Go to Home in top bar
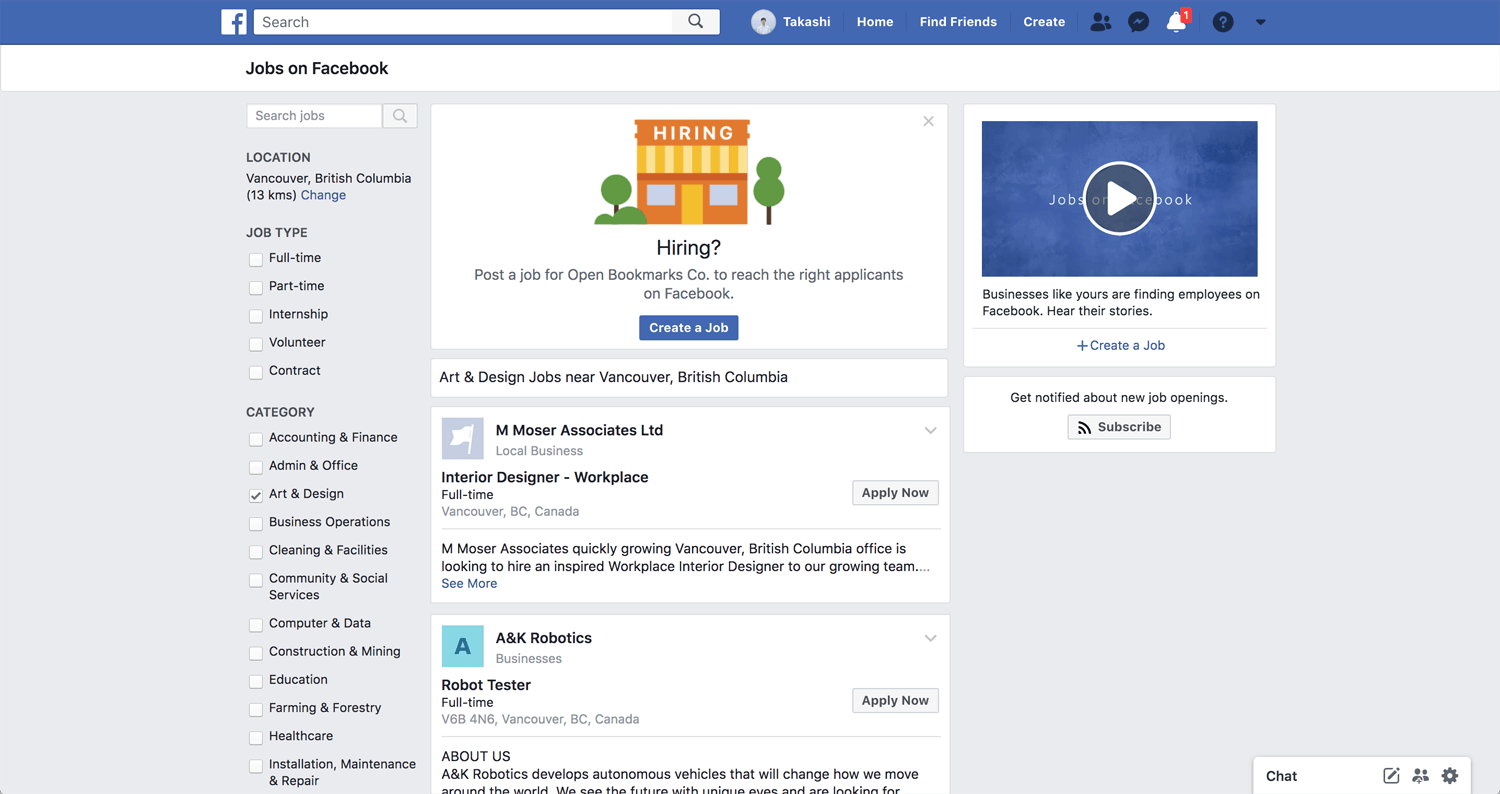The width and height of the screenshot is (1500, 794). 875,22
